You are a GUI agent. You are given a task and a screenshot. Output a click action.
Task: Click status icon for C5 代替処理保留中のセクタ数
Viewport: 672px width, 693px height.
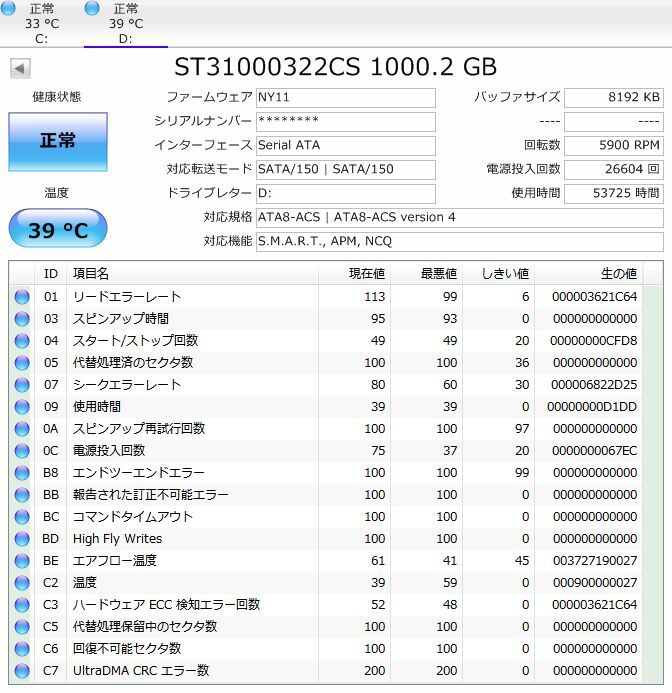pyautogui.click(x=22, y=627)
